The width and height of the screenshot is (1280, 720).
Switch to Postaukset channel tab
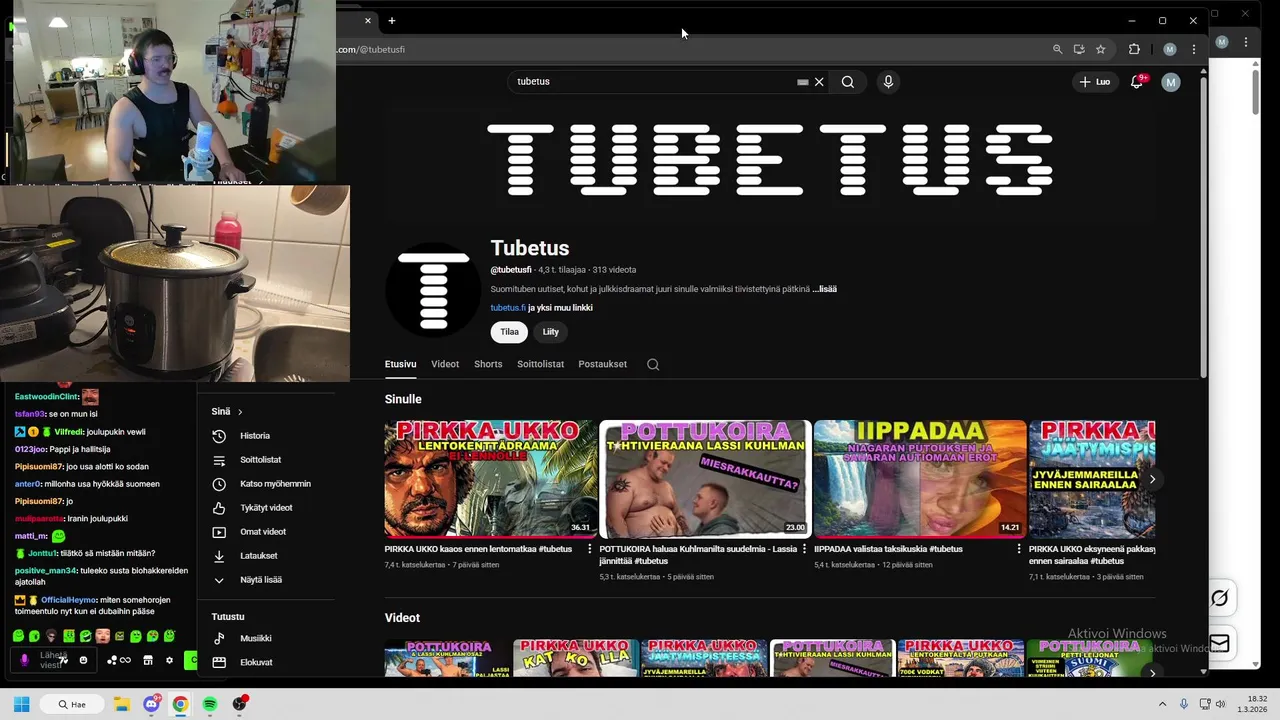click(602, 364)
